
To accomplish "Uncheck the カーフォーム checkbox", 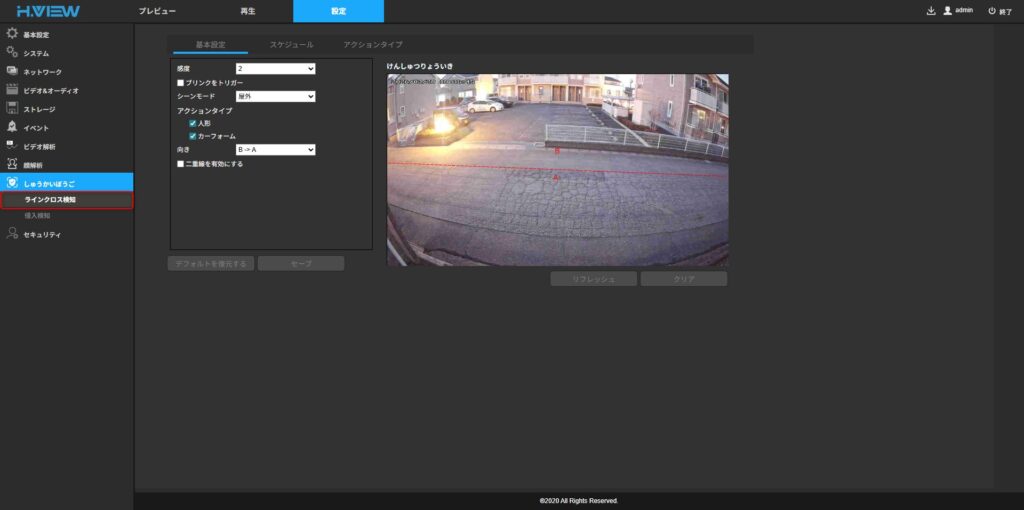I will [x=193, y=136].
